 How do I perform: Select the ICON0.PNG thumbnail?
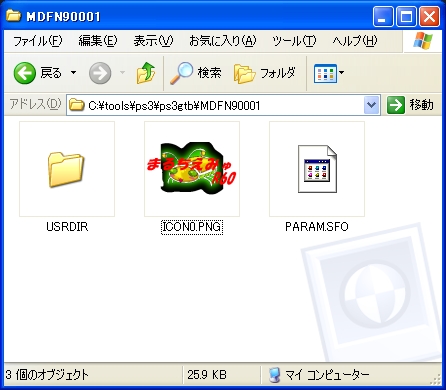[x=192, y=169]
